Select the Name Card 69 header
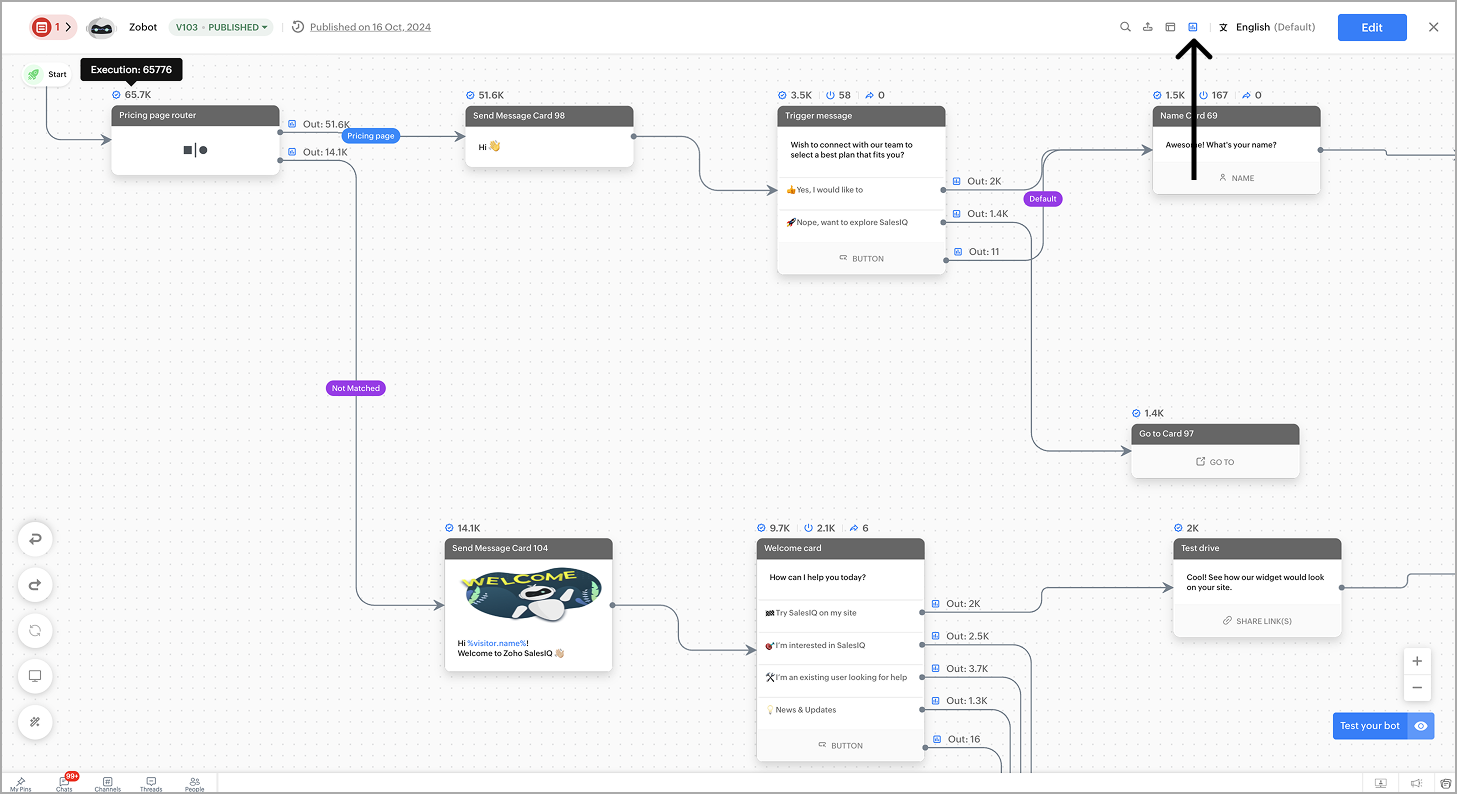1457x794 pixels. coord(1236,116)
